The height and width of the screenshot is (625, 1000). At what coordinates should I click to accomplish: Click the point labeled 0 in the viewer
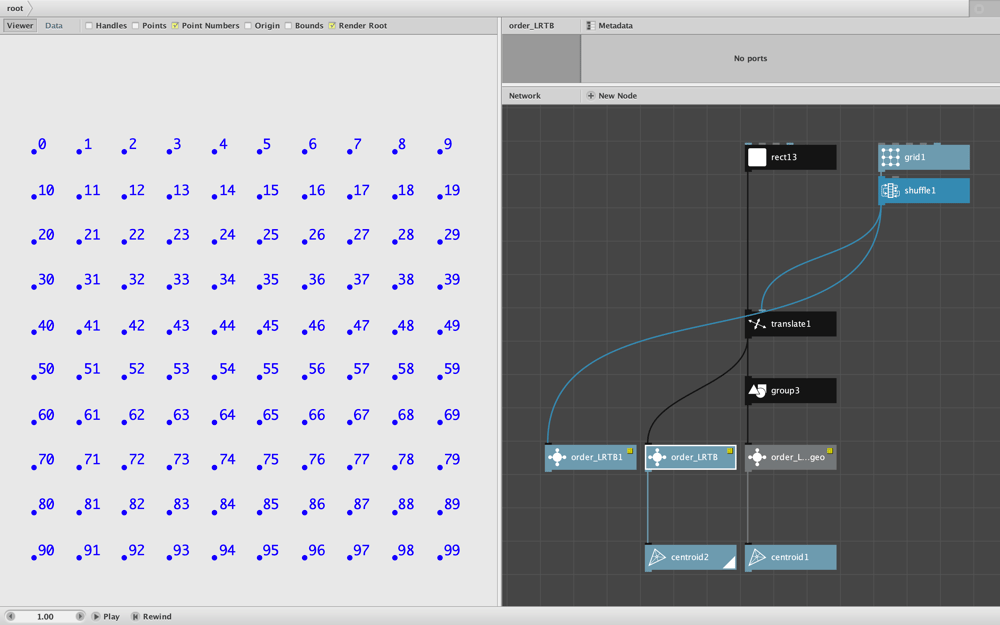(x=34, y=152)
